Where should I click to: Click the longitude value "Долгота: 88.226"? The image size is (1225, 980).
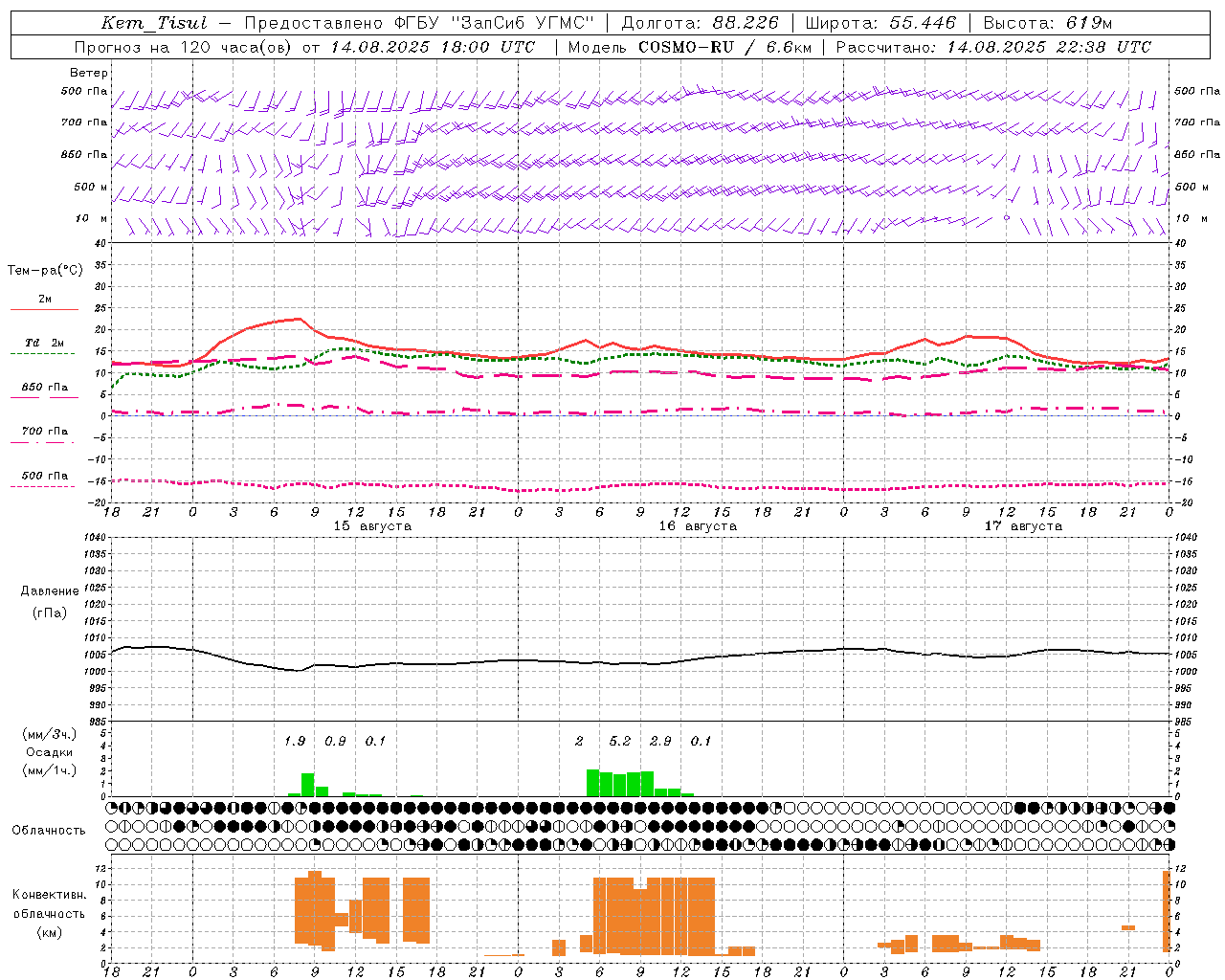coord(700,24)
